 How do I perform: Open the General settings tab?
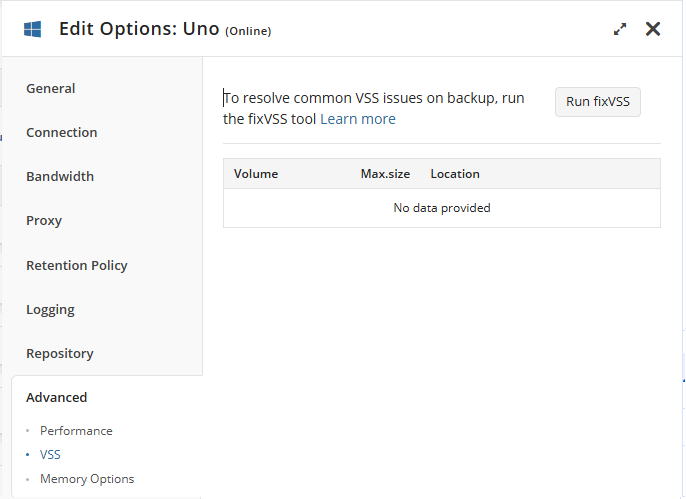[x=51, y=88]
